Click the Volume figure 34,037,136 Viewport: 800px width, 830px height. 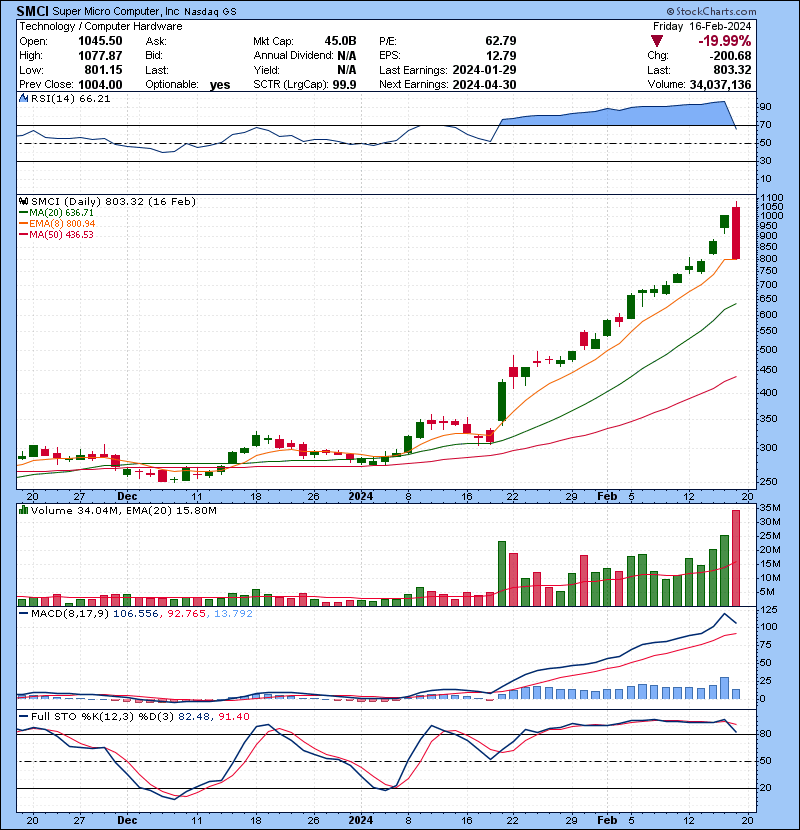coord(721,85)
